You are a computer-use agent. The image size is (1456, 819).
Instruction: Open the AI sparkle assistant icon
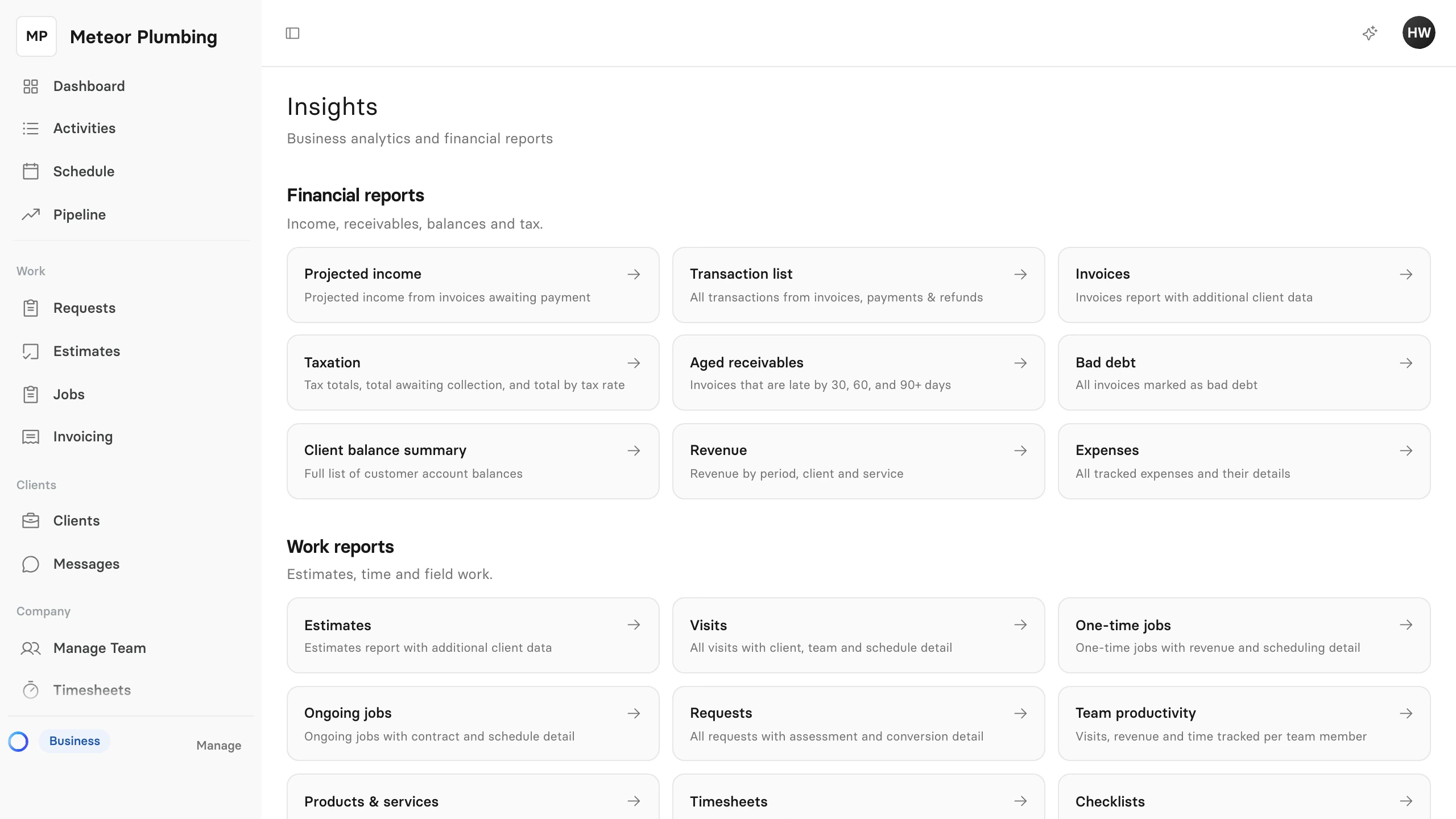tap(1370, 33)
